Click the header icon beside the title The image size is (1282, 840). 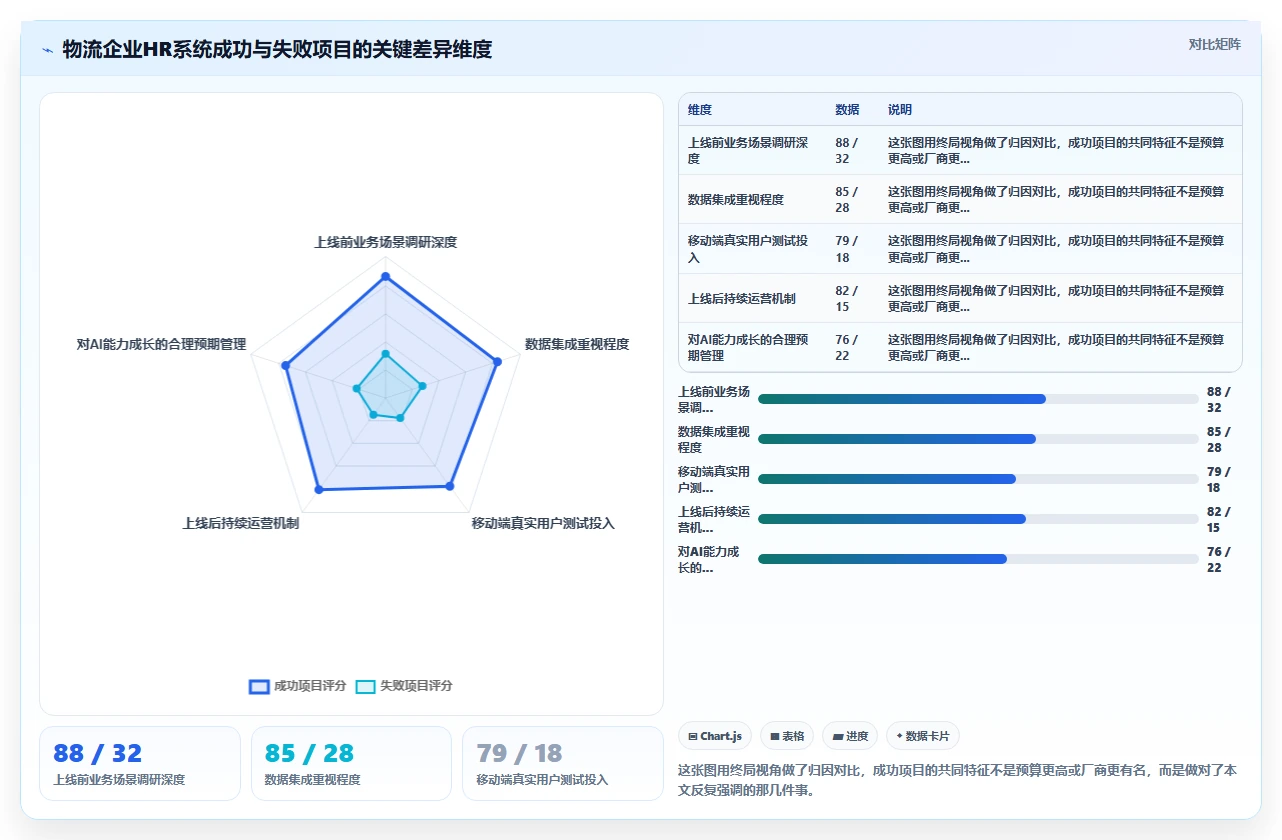pyautogui.click(x=47, y=50)
